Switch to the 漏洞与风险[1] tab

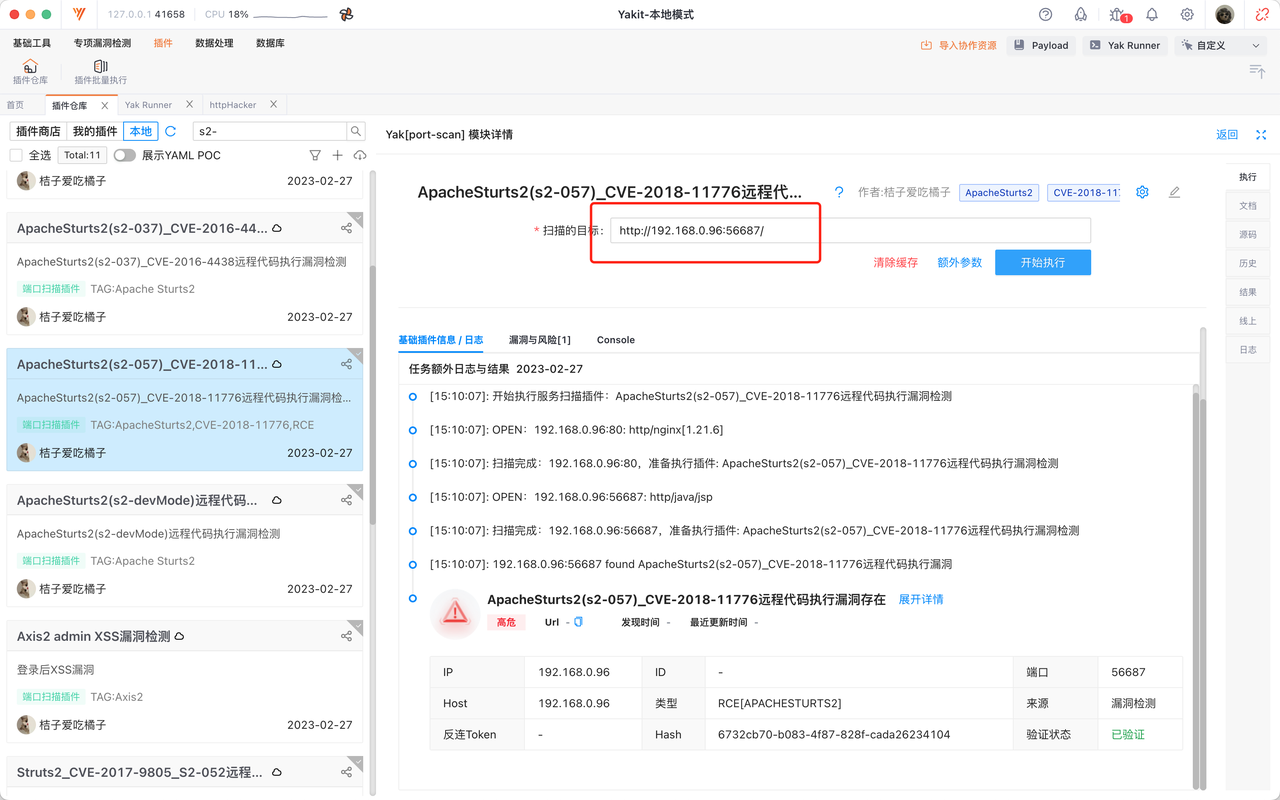point(540,340)
